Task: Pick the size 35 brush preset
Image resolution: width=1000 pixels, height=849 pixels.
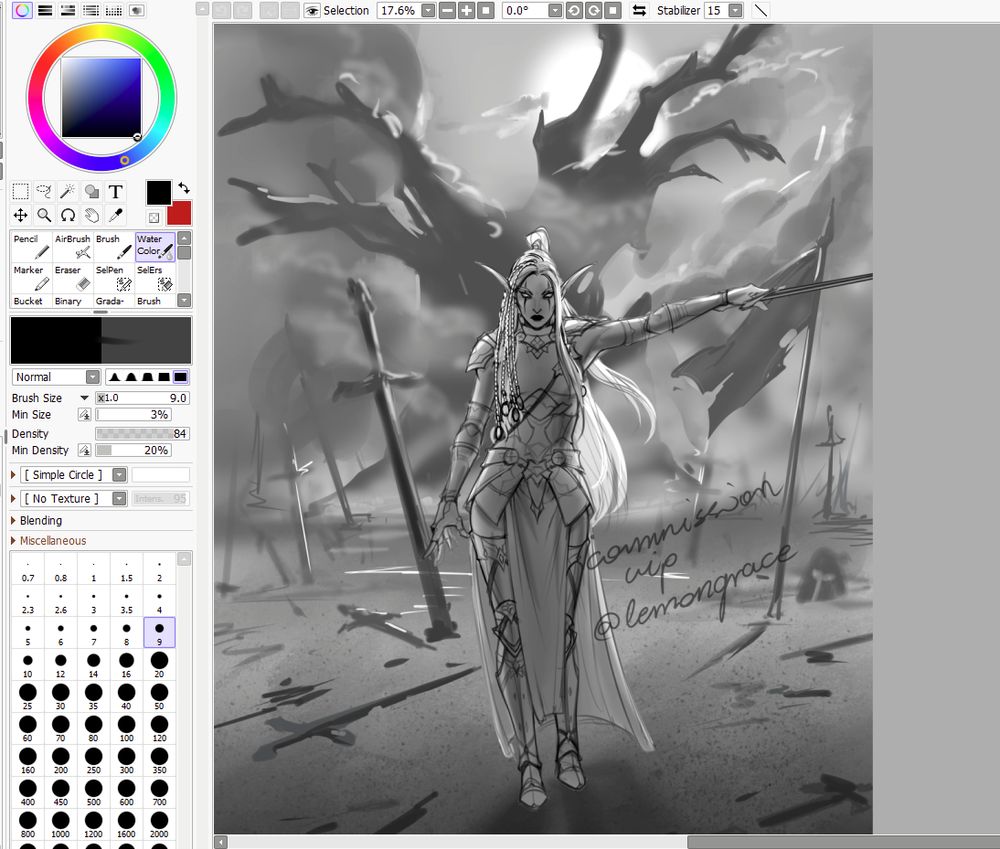Action: 94,697
